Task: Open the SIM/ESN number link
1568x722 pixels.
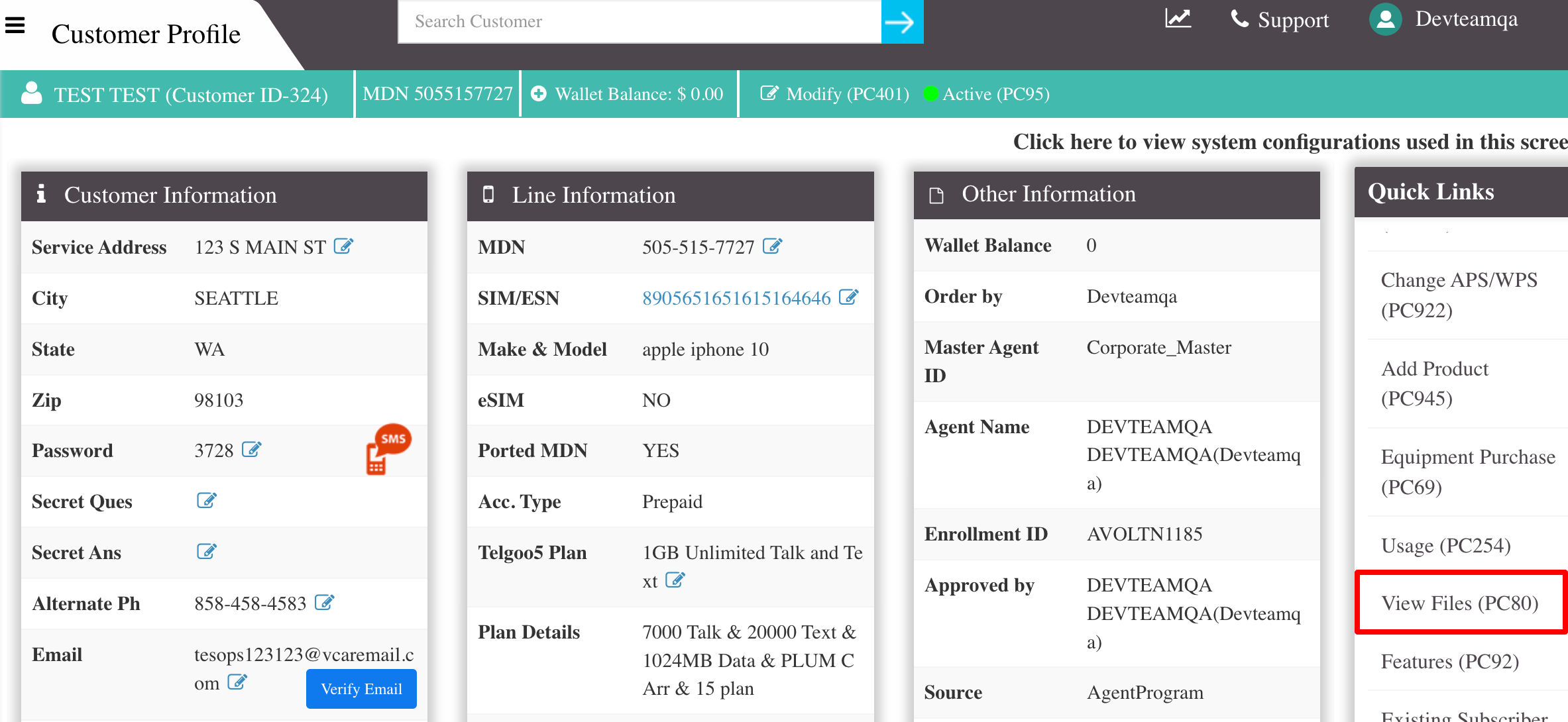Action: (x=736, y=298)
